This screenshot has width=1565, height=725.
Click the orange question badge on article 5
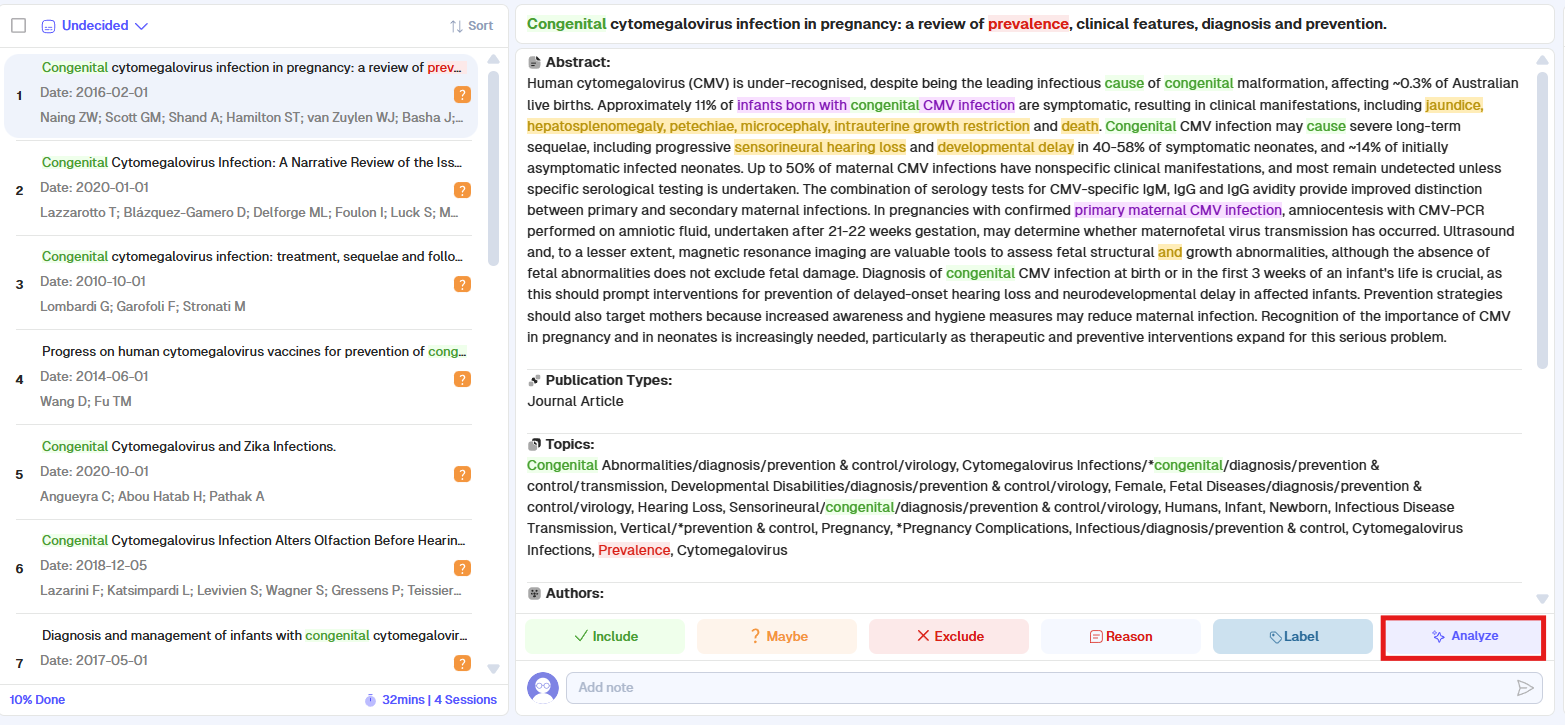point(462,474)
